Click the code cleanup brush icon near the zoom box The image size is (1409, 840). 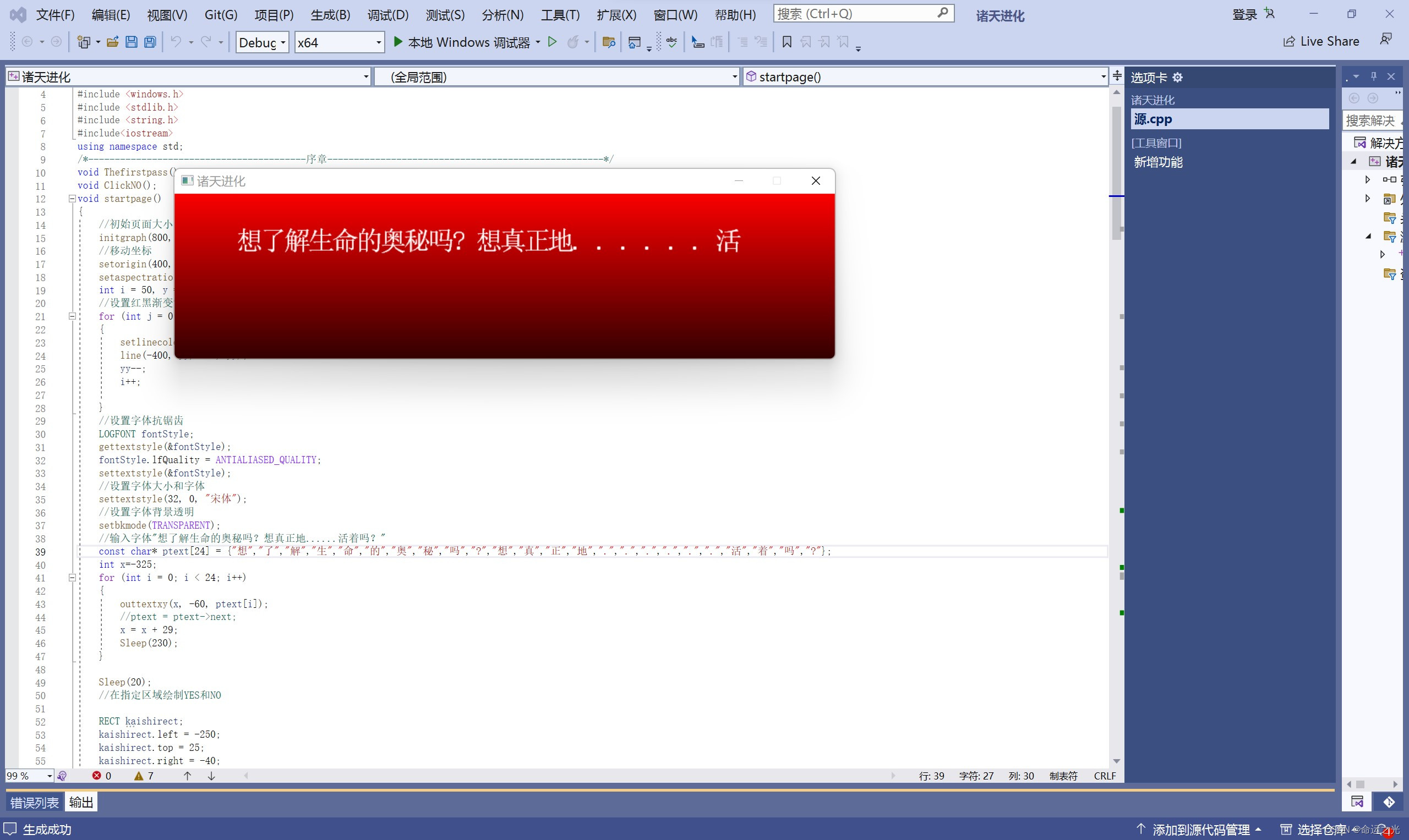point(62,776)
